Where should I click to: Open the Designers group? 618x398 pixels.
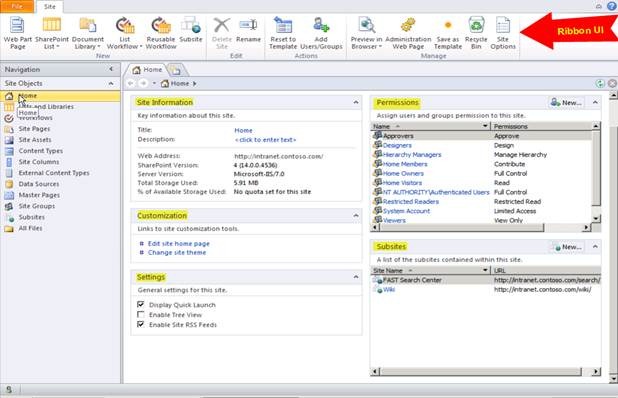pos(397,145)
